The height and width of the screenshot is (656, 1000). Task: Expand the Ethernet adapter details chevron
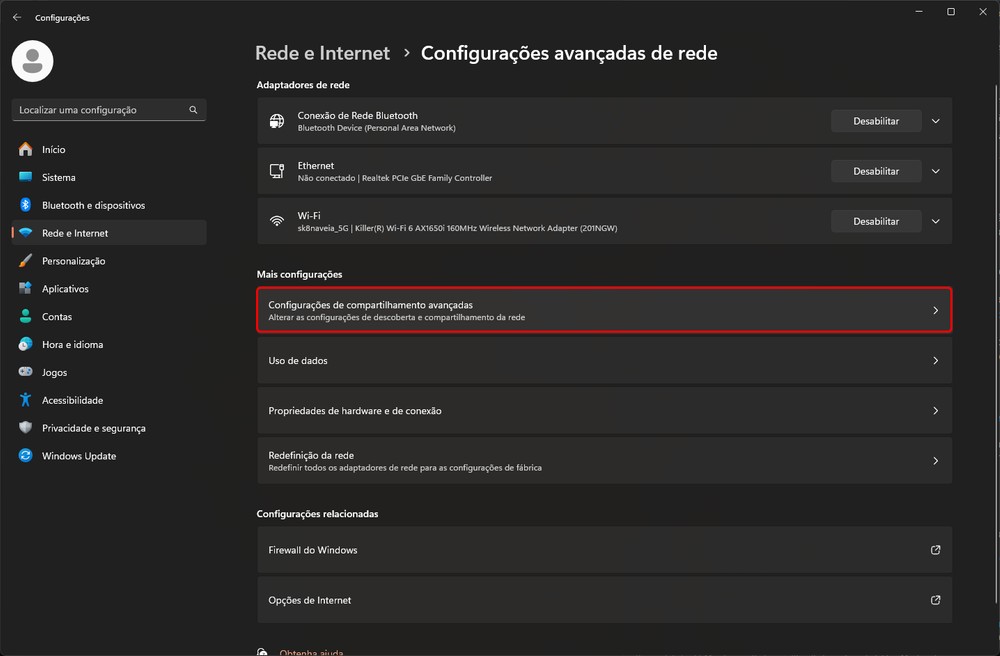936,171
